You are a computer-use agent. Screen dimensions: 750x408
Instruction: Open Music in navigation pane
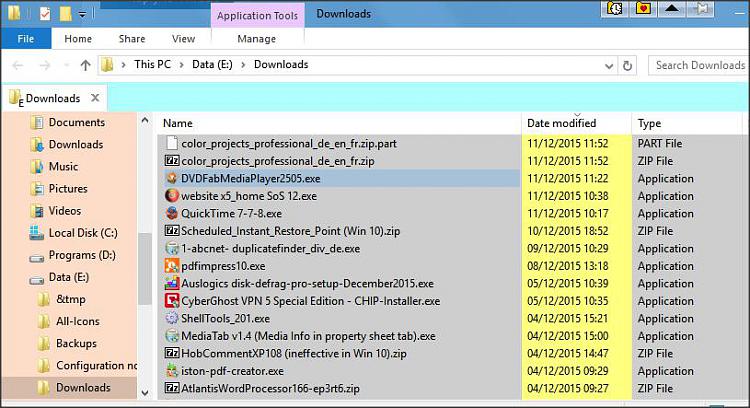click(x=54, y=166)
